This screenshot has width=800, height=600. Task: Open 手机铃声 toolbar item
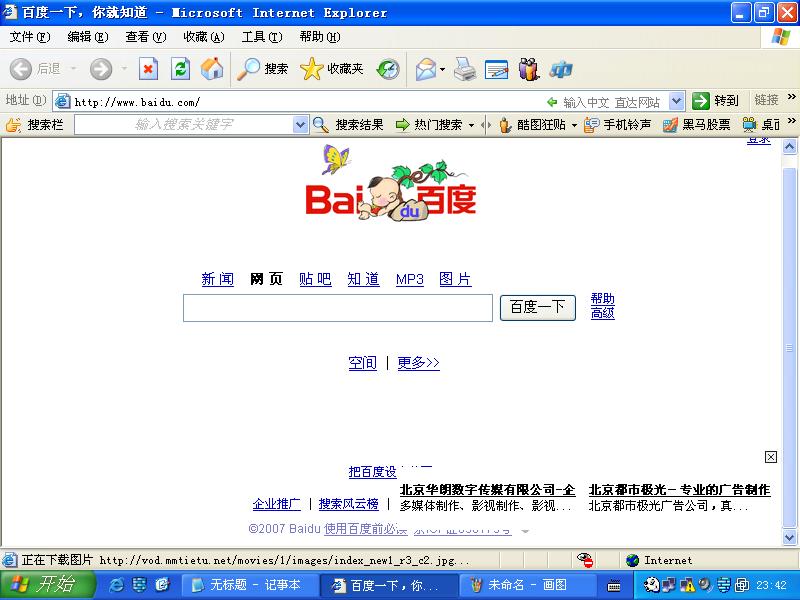[617, 124]
